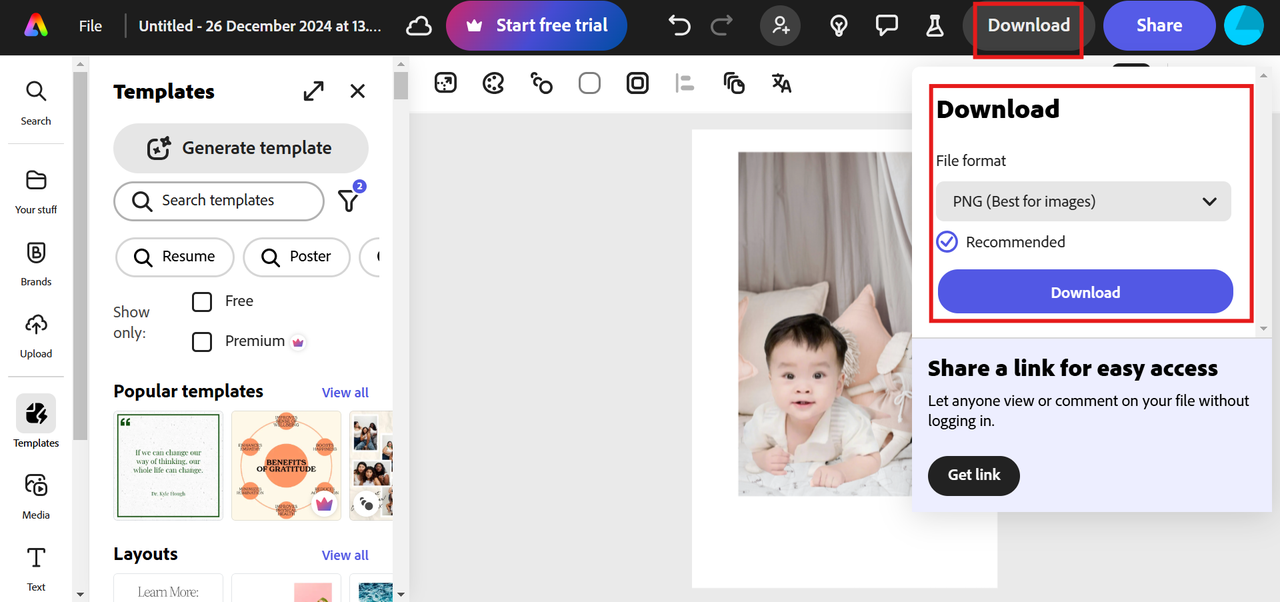The width and height of the screenshot is (1280, 602).
Task: View all Popular templates
Action: (x=345, y=392)
